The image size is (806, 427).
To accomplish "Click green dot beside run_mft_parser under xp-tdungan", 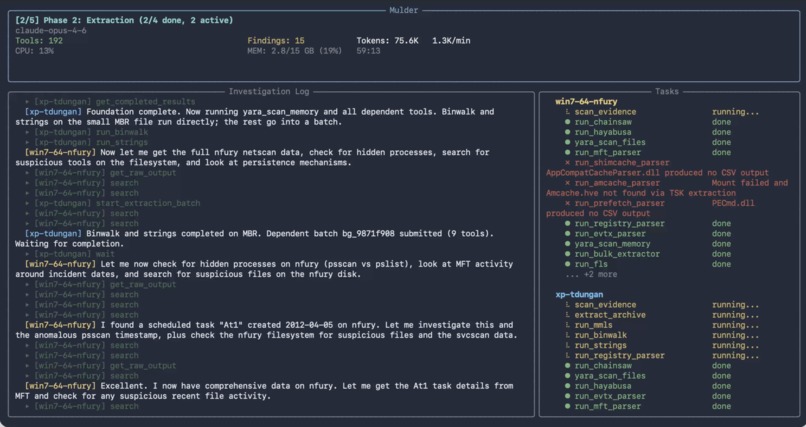I will click(567, 406).
